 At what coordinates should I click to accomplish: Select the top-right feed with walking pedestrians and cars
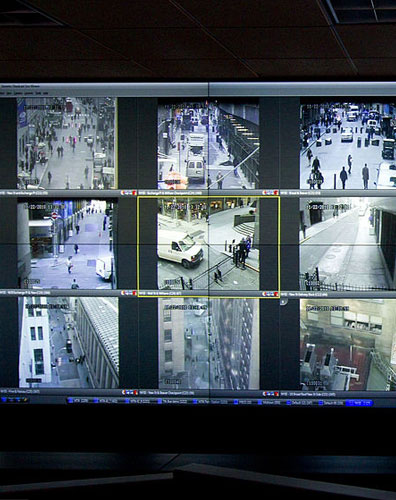coord(348,146)
